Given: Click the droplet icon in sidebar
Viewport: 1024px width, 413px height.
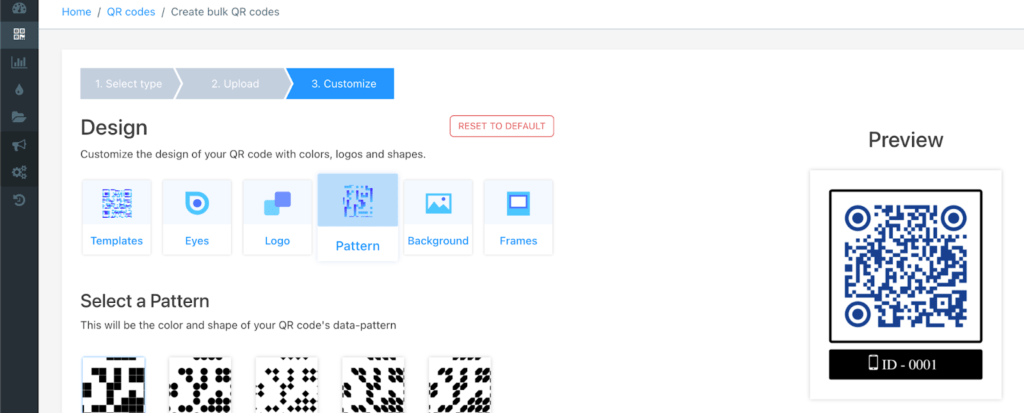Looking at the screenshot, I should click(x=19, y=90).
